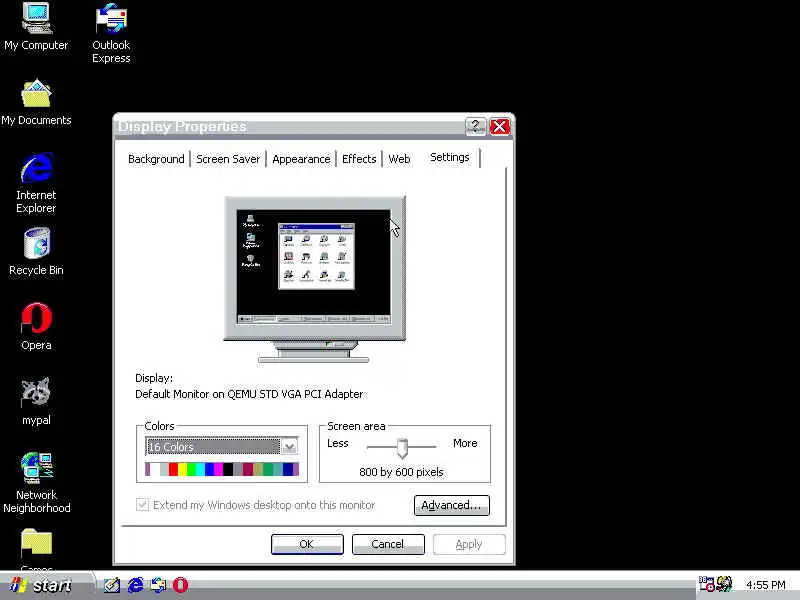The height and width of the screenshot is (600, 800).
Task: Close the Display Properties dialog
Action: click(499, 126)
